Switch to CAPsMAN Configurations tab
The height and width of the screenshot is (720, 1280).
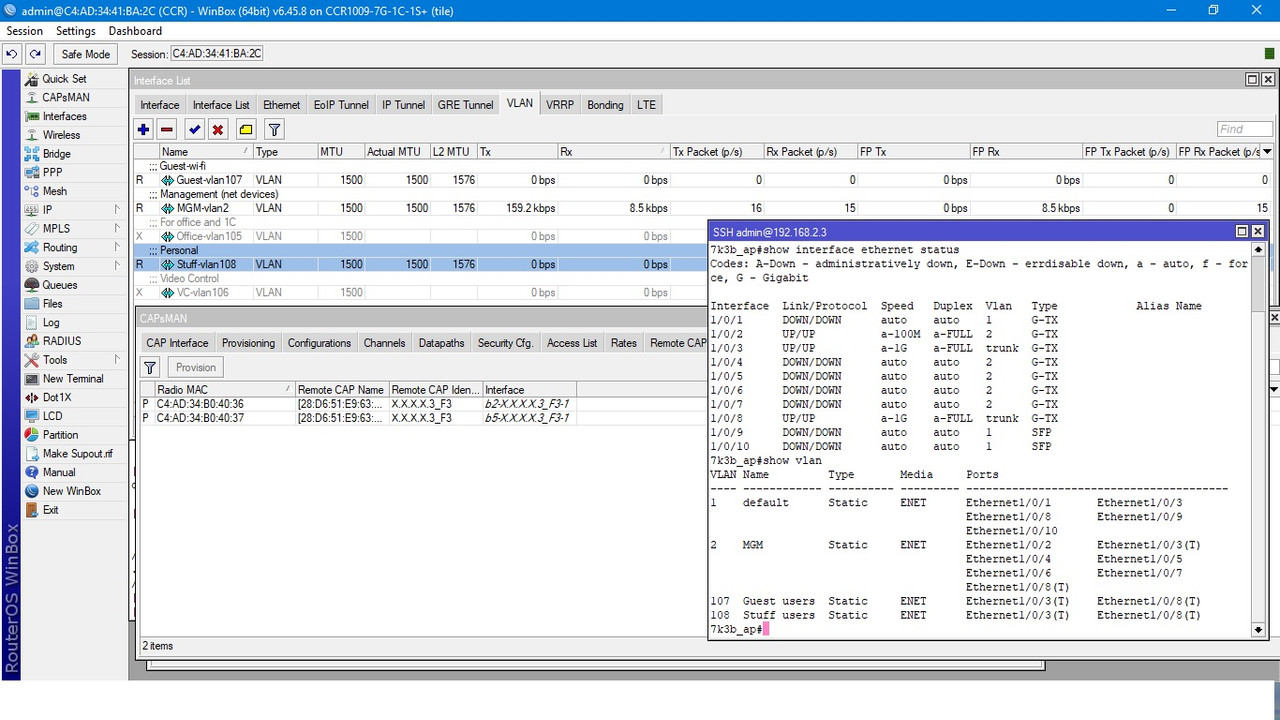coord(319,343)
